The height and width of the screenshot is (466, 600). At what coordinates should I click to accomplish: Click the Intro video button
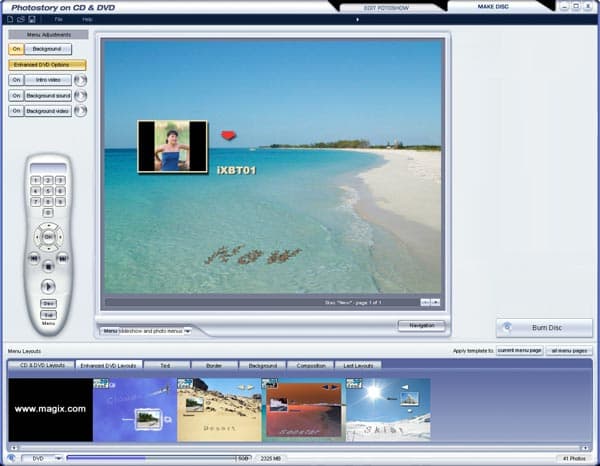click(48, 80)
